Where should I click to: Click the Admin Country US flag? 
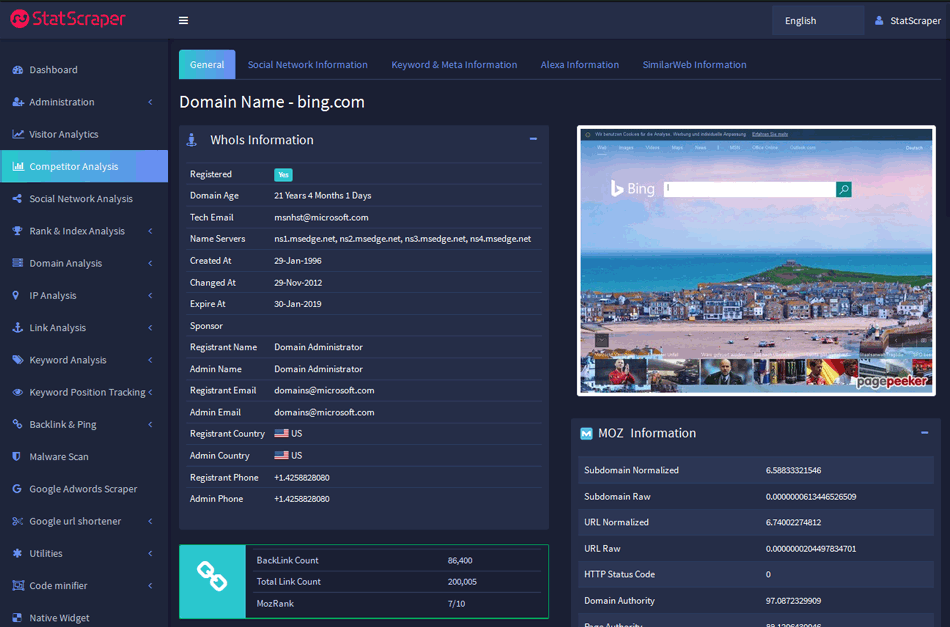click(x=281, y=456)
